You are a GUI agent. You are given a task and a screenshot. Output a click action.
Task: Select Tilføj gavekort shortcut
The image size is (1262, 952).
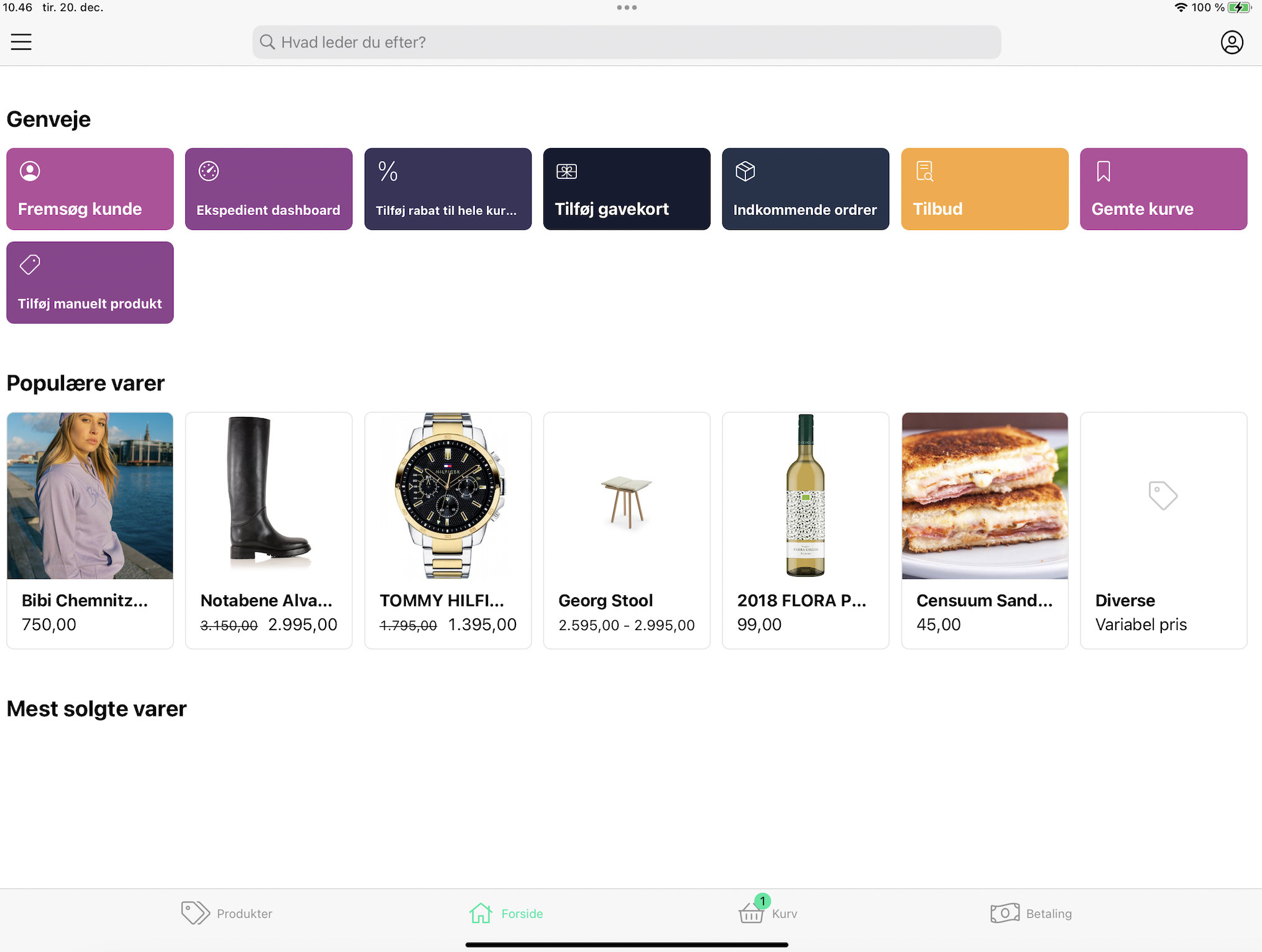(627, 189)
